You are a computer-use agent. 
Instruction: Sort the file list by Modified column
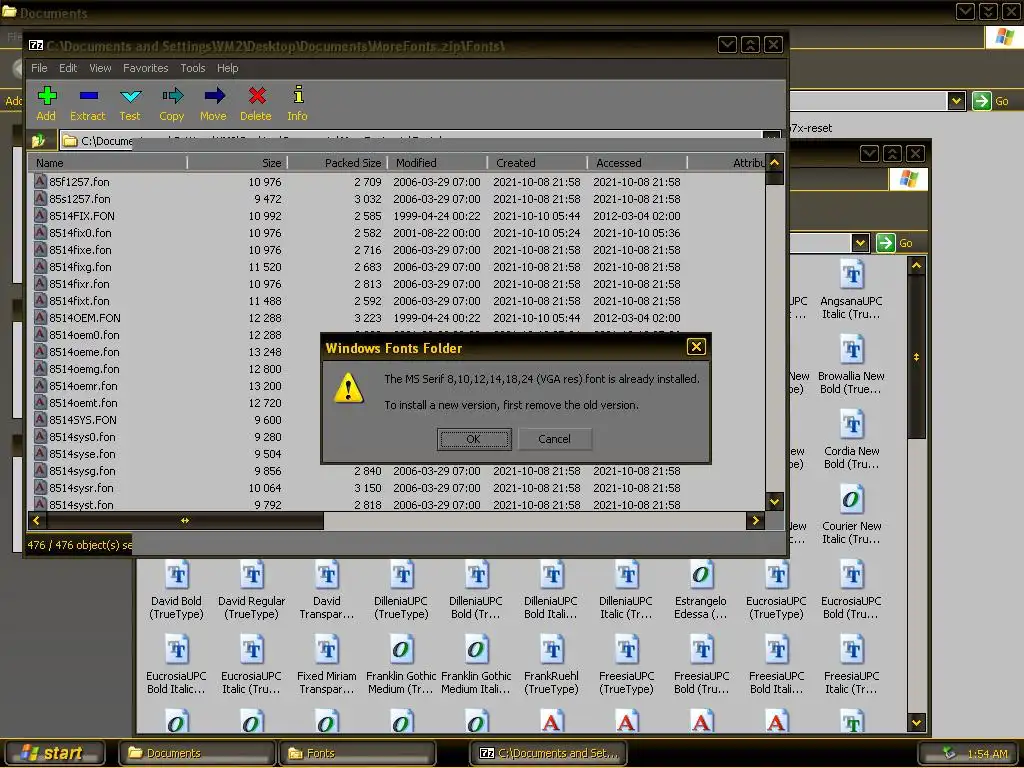(x=438, y=163)
